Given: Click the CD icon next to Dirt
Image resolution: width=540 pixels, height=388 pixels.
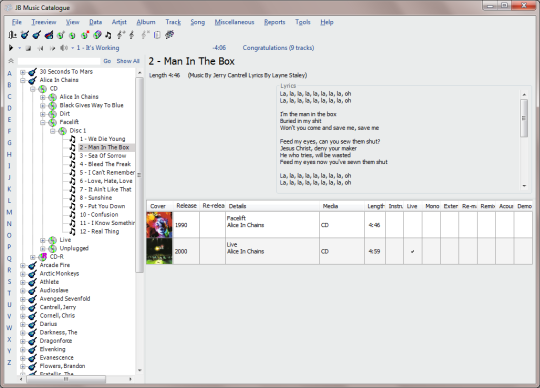Looking at the screenshot, I should point(52,114).
